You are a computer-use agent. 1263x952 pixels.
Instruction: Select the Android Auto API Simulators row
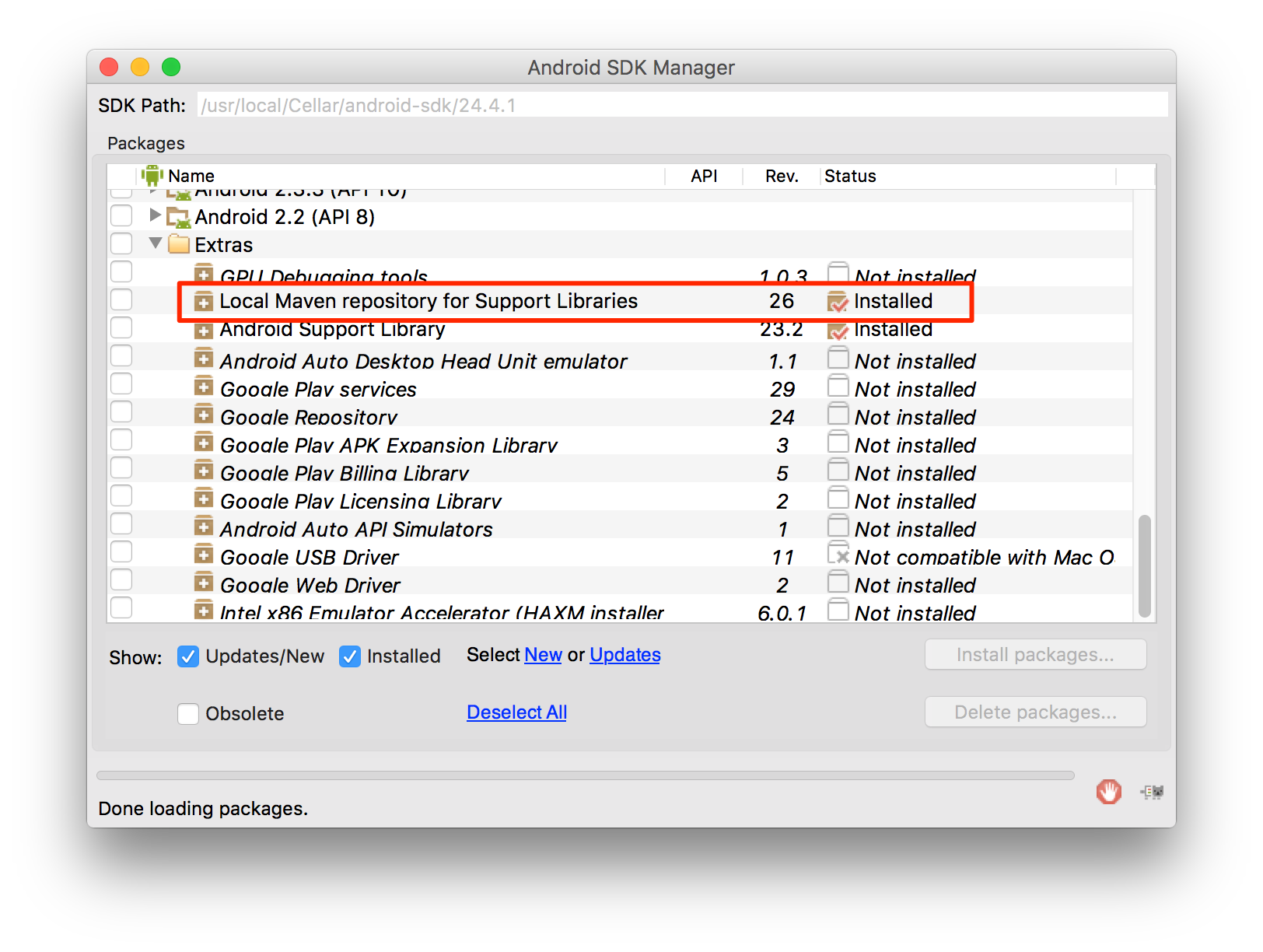coord(619,526)
